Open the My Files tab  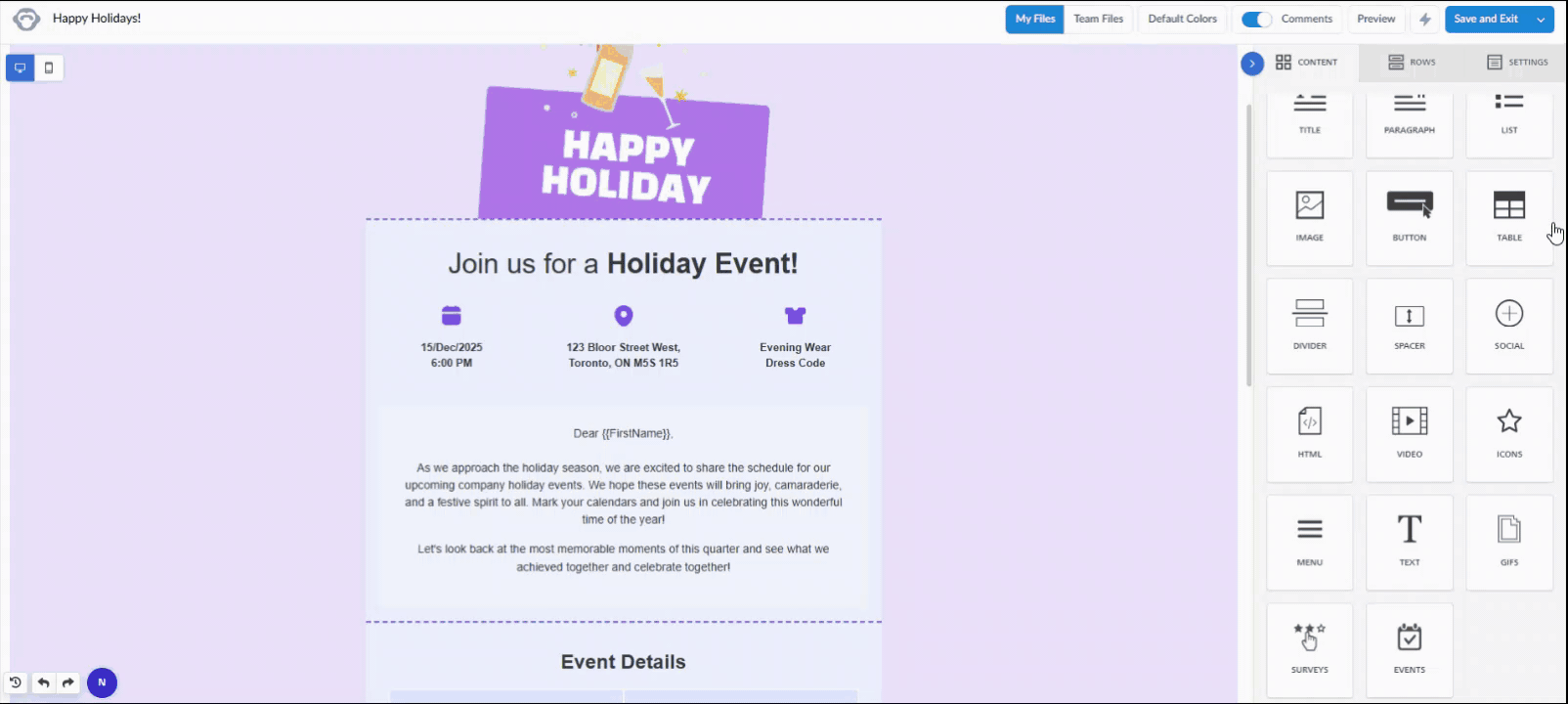click(x=1035, y=19)
